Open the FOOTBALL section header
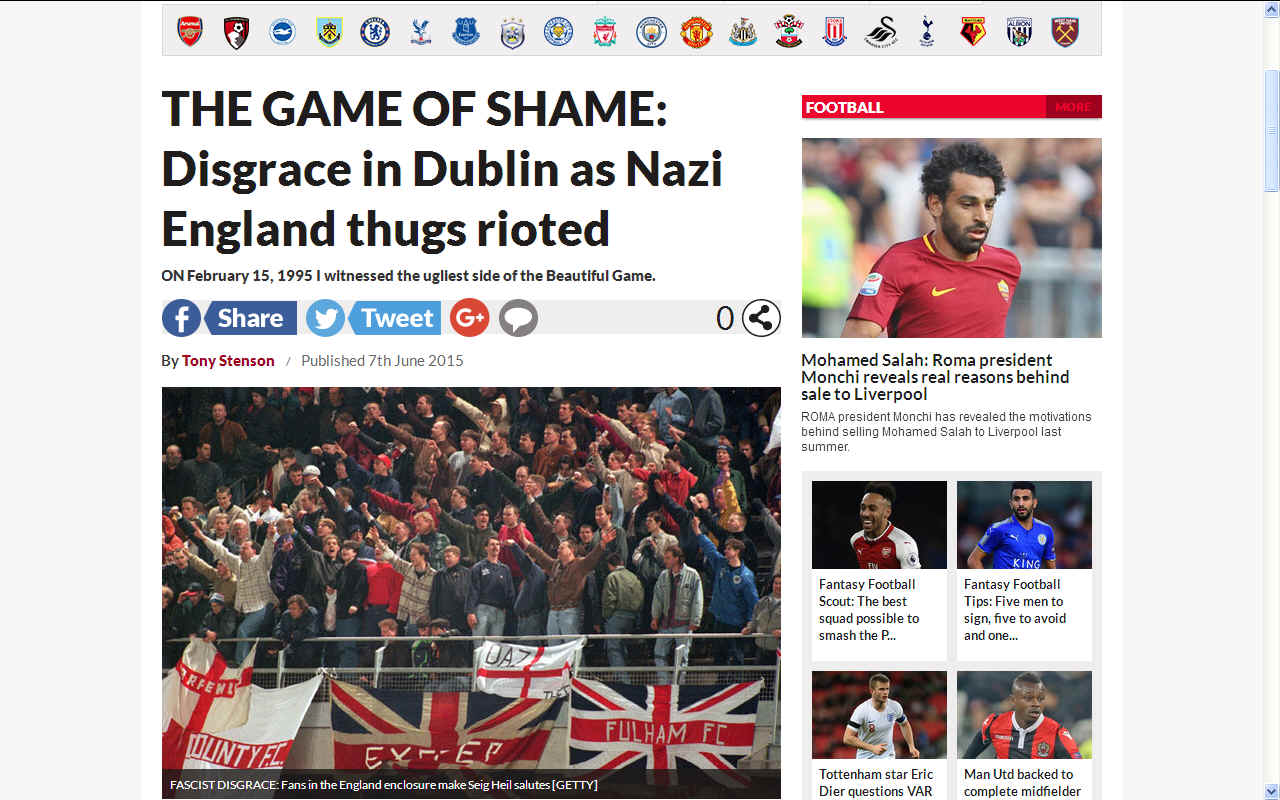1280x800 pixels. pyautogui.click(x=845, y=107)
